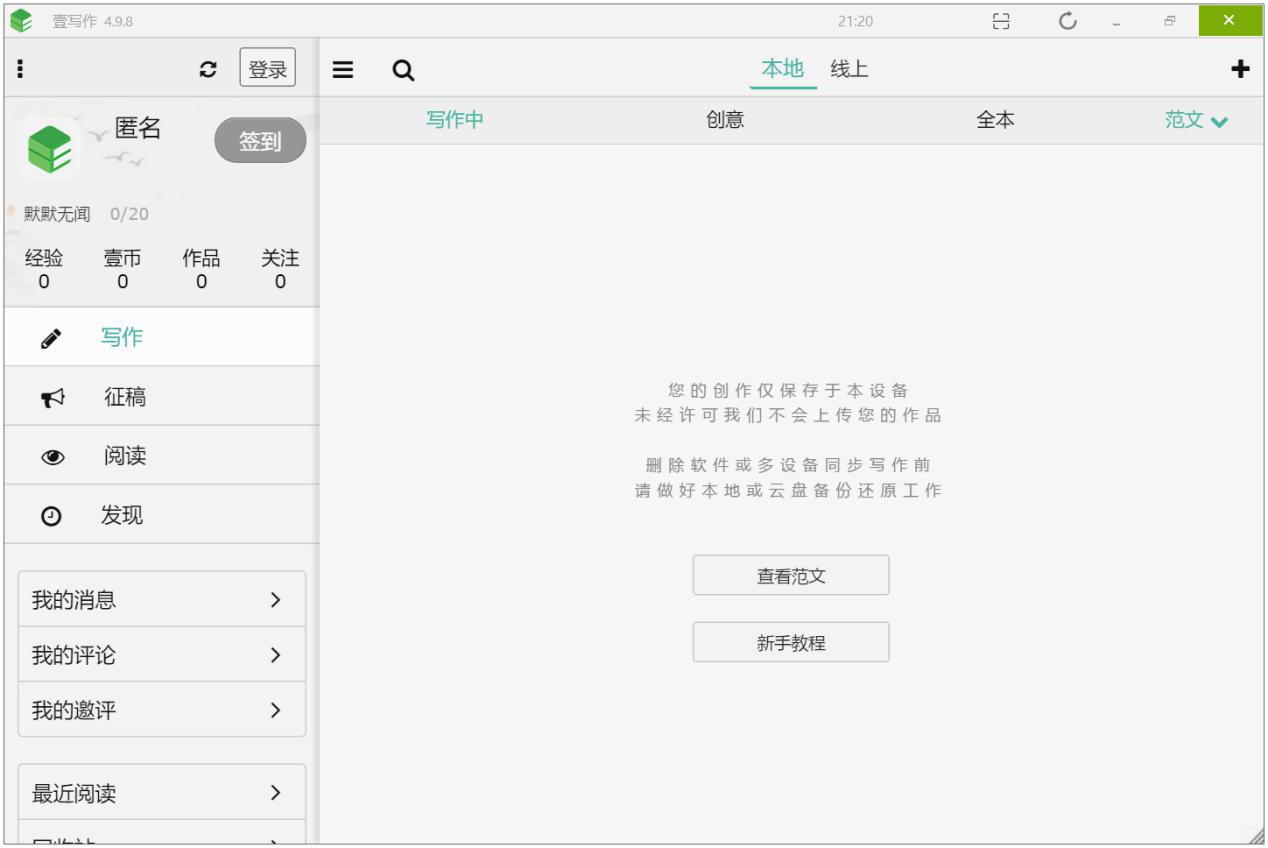Click the 壹写作 app logo in title bar
Screen dimensions: 1268x848
click(21, 20)
